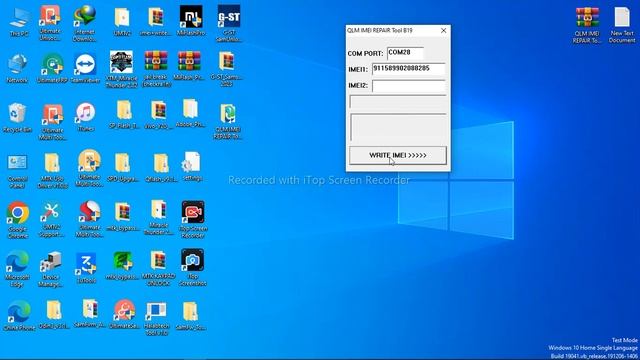Launch UltimateSam shortcut

(x=124, y=315)
